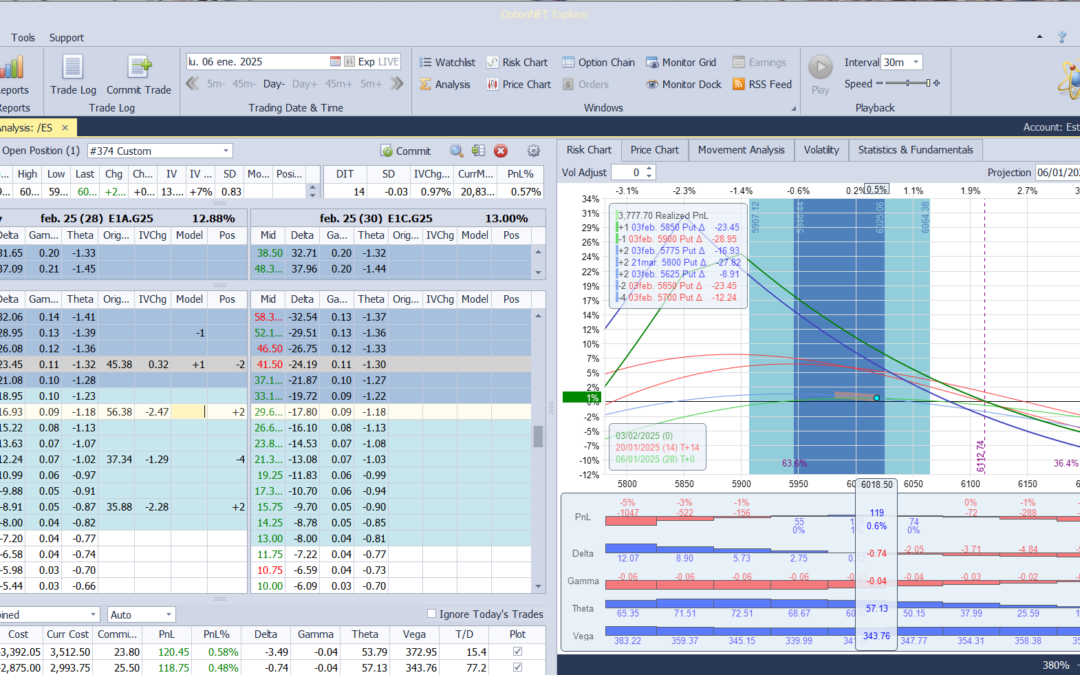Decrease playback speed with minus icon
1080x675 pixels.
click(878, 83)
